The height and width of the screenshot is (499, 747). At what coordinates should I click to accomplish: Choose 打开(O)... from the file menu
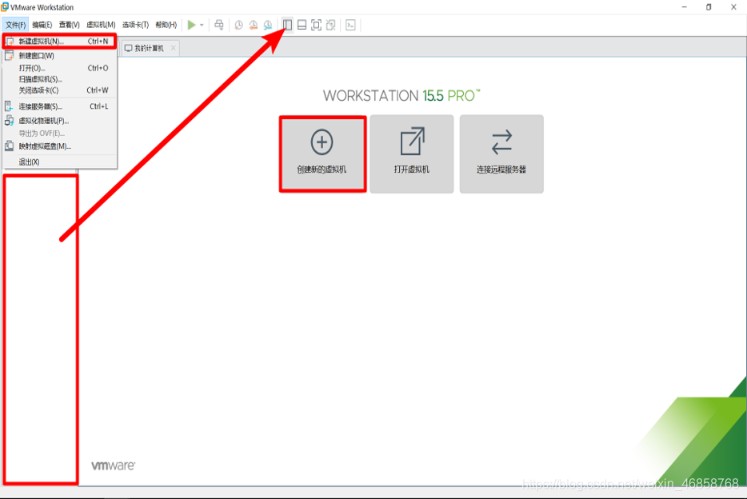[x=60, y=68]
